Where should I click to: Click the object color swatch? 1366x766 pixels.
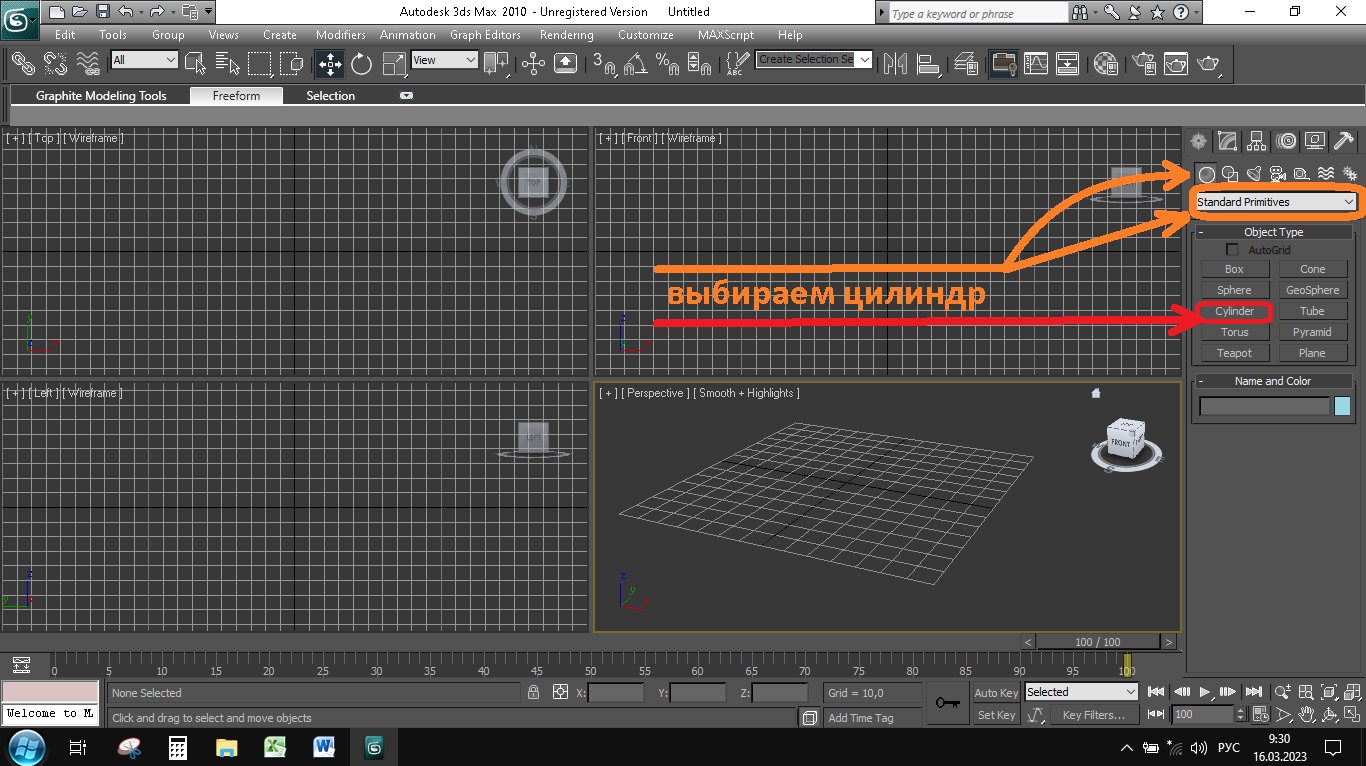[x=1342, y=406]
